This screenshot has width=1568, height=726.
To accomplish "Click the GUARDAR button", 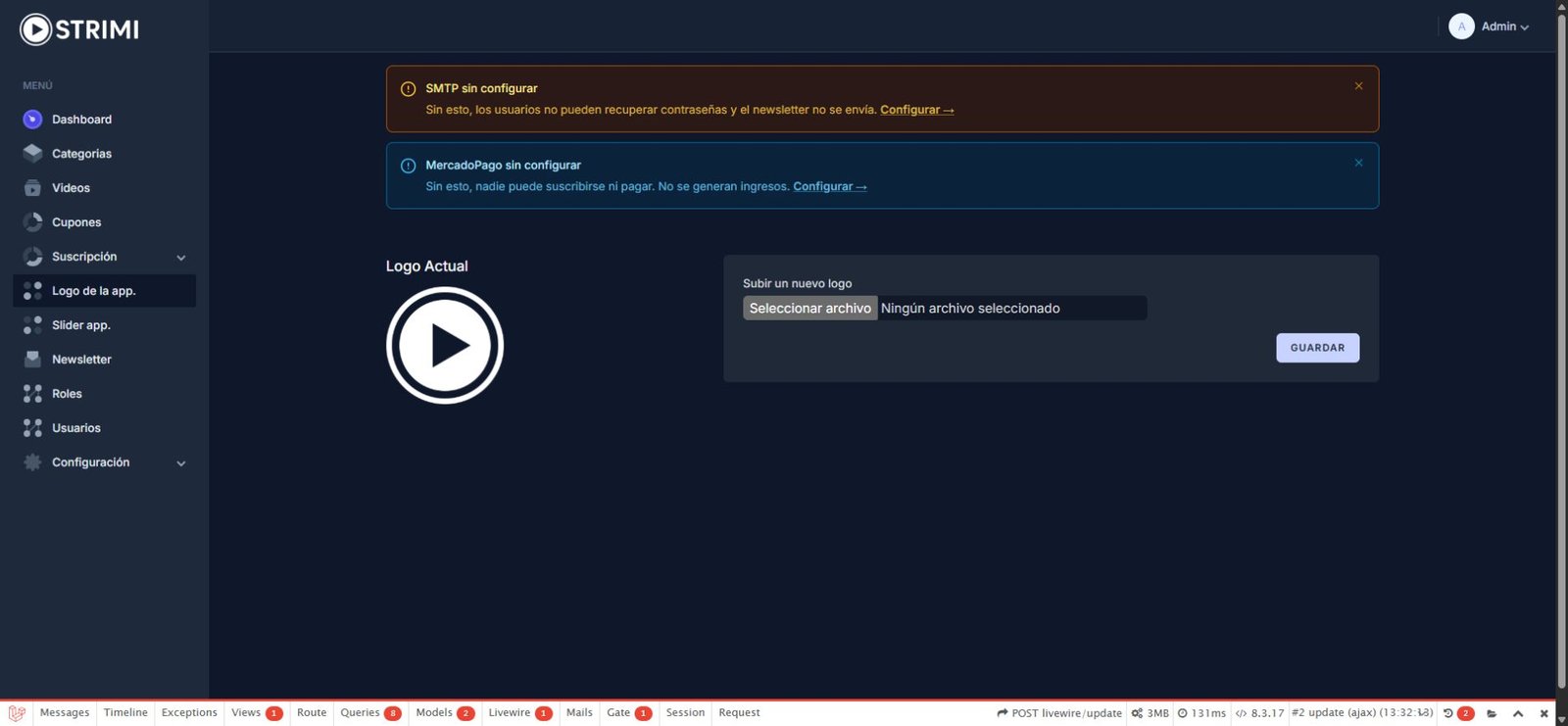I will tap(1317, 348).
